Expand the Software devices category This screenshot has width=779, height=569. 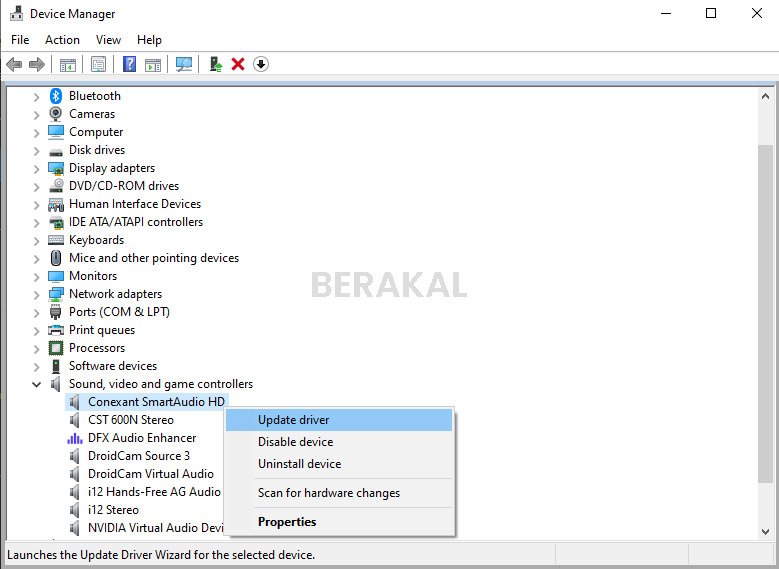click(36, 367)
